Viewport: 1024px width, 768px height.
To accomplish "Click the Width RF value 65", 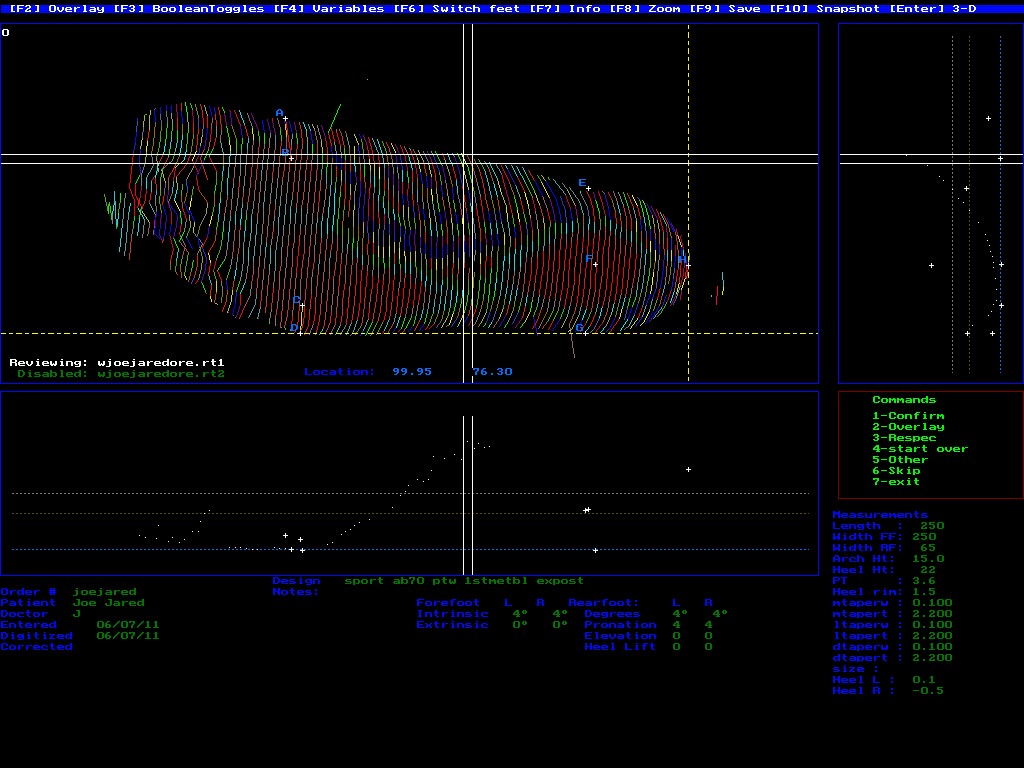I will pos(928,548).
